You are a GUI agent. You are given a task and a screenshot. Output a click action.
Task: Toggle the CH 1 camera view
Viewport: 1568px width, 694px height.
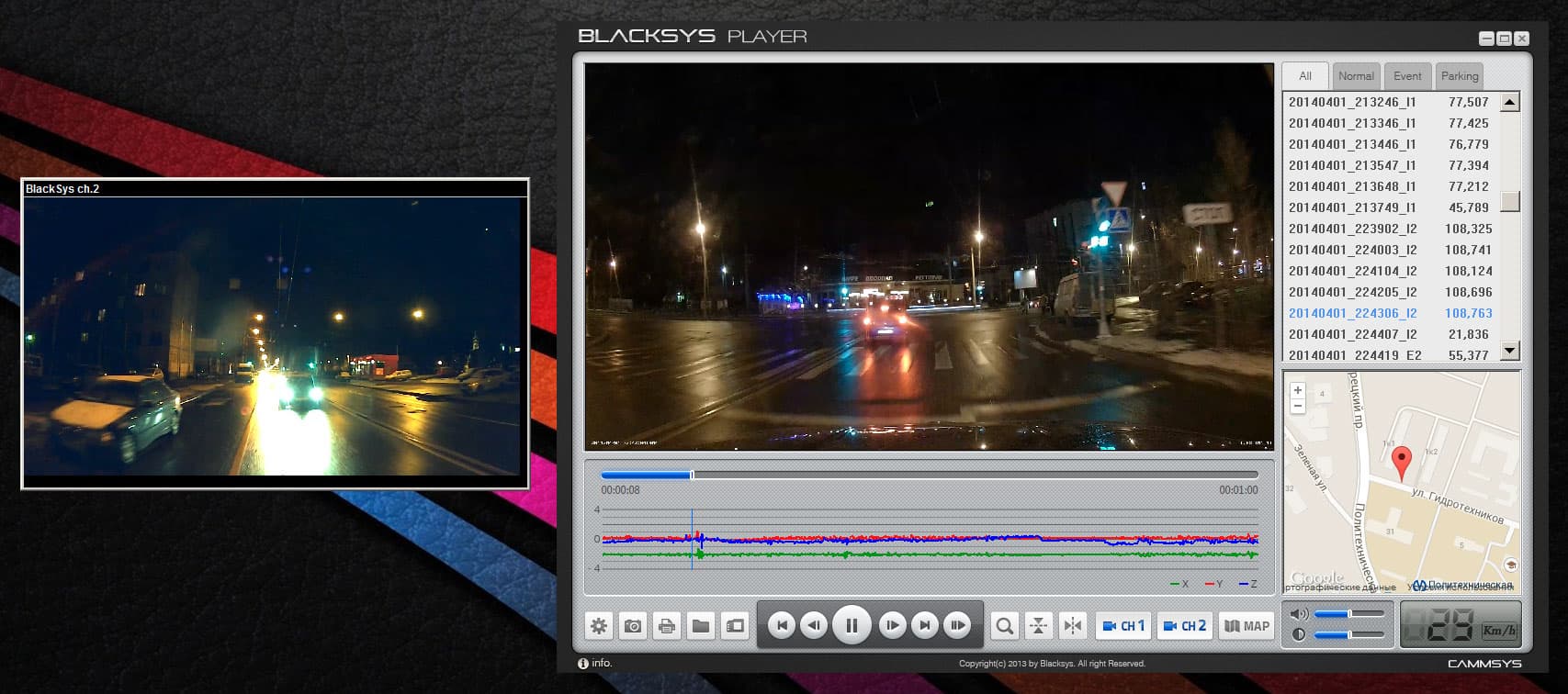click(x=1123, y=626)
